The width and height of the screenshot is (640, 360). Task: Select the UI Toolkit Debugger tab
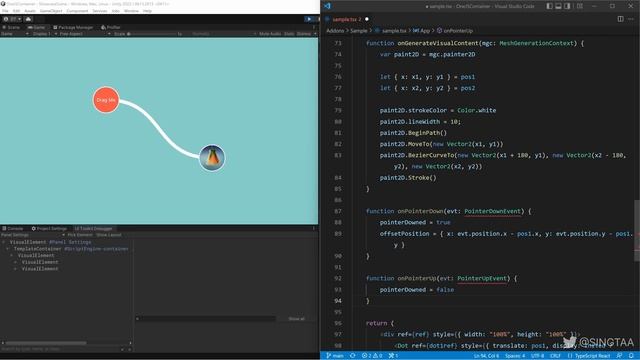coord(93,229)
